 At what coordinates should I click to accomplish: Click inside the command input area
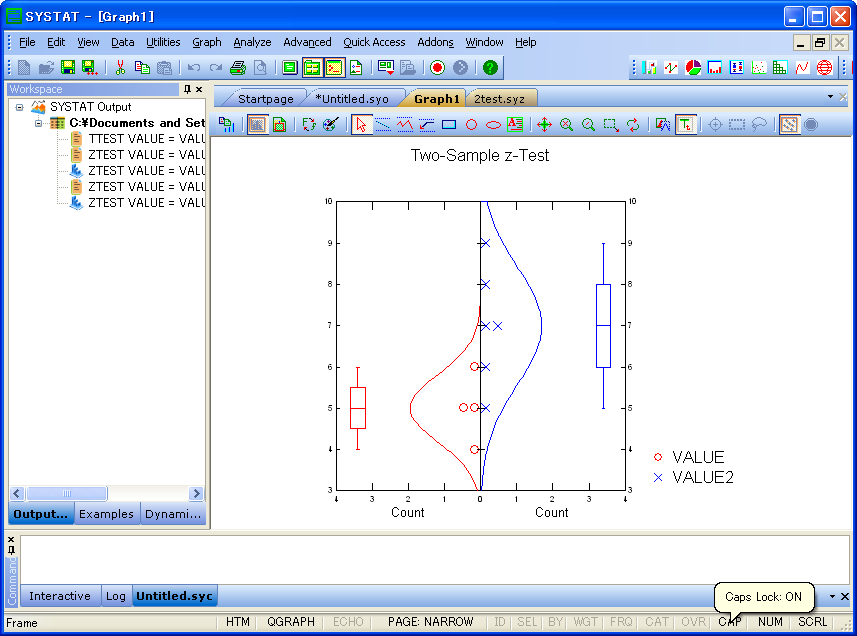tap(435, 560)
